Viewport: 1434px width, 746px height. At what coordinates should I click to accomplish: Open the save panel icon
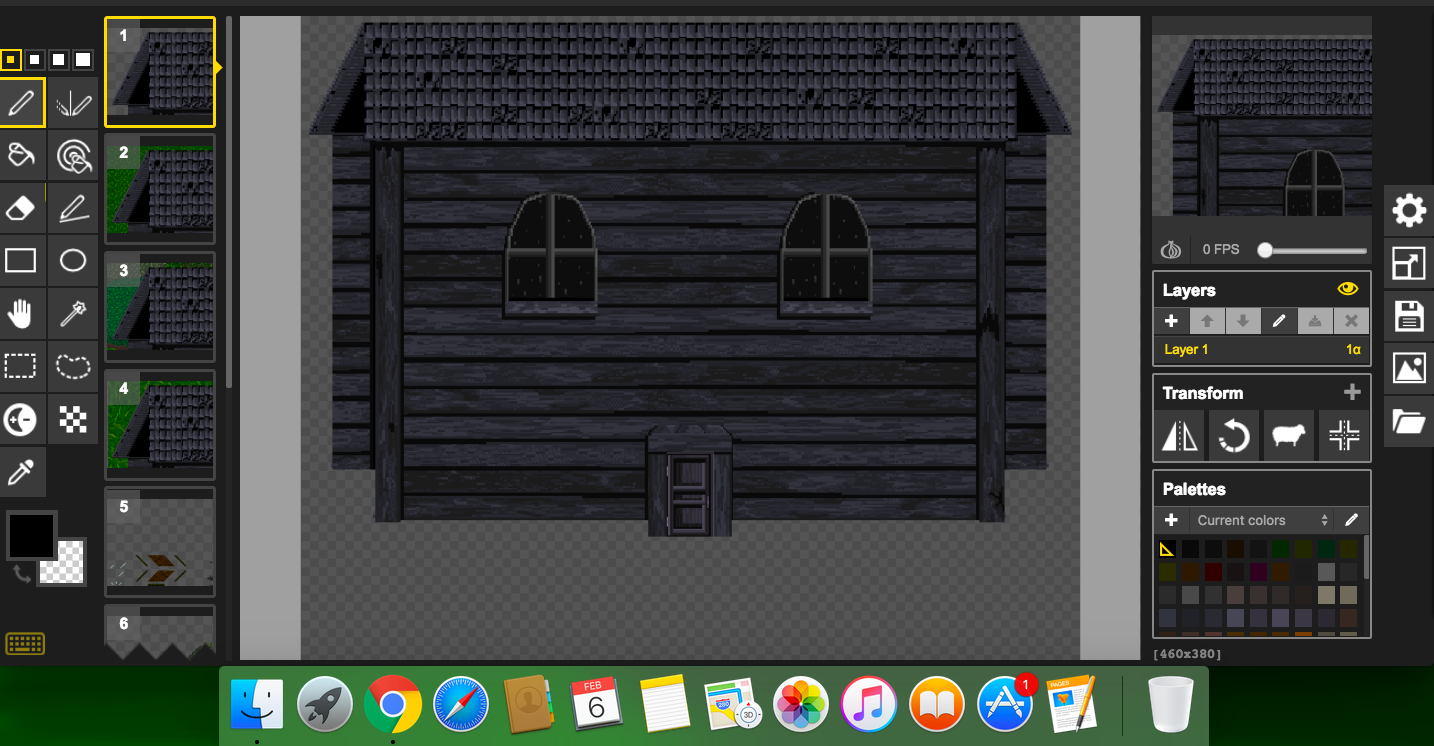point(1408,317)
